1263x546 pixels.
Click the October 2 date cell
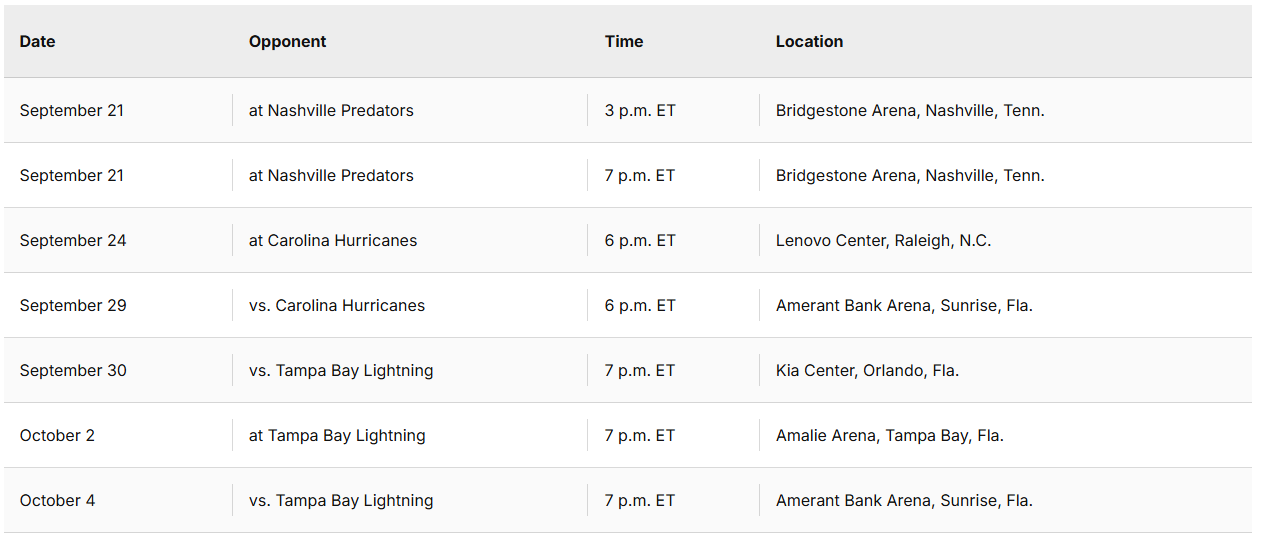point(57,436)
